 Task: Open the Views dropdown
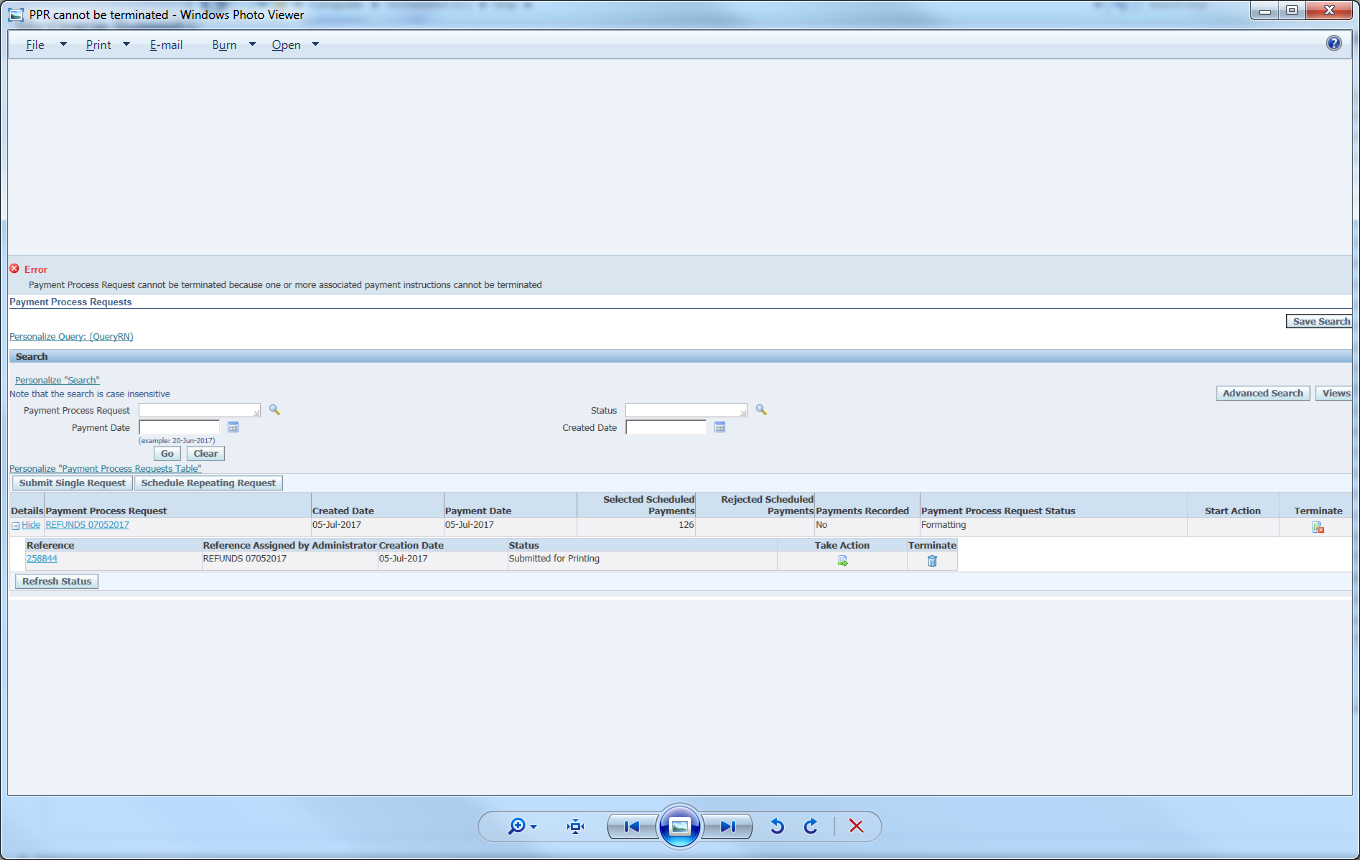coord(1337,392)
